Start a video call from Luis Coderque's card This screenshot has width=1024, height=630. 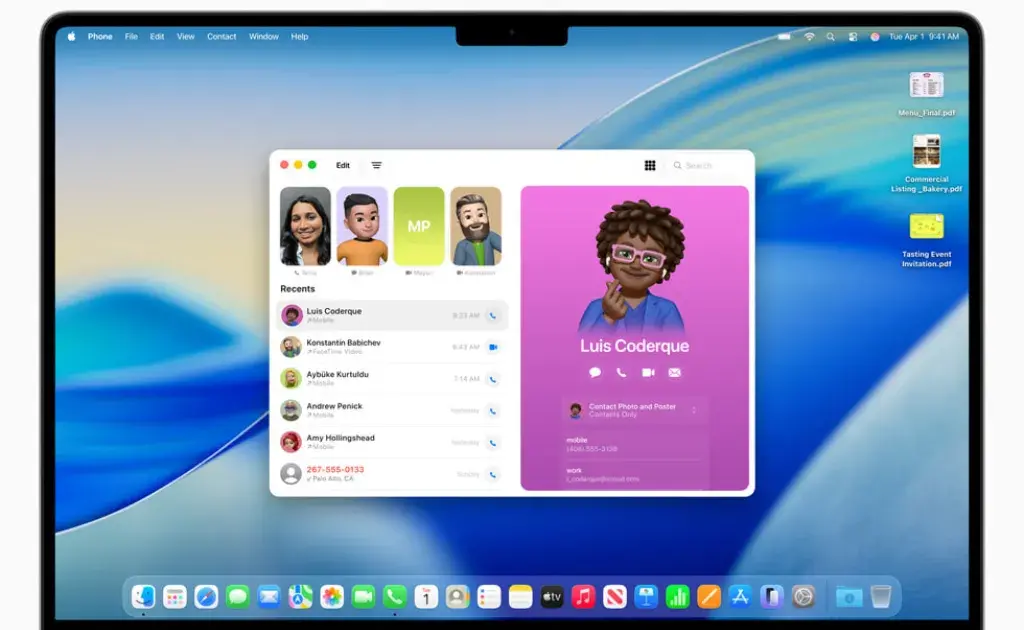(x=648, y=373)
